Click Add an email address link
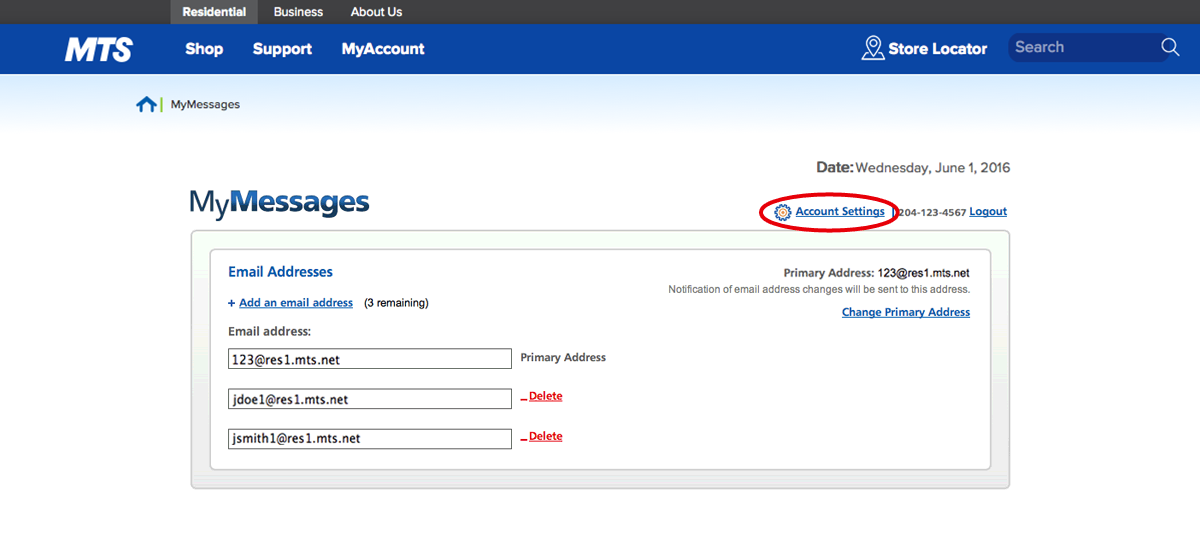The height and width of the screenshot is (537, 1200). click(296, 303)
